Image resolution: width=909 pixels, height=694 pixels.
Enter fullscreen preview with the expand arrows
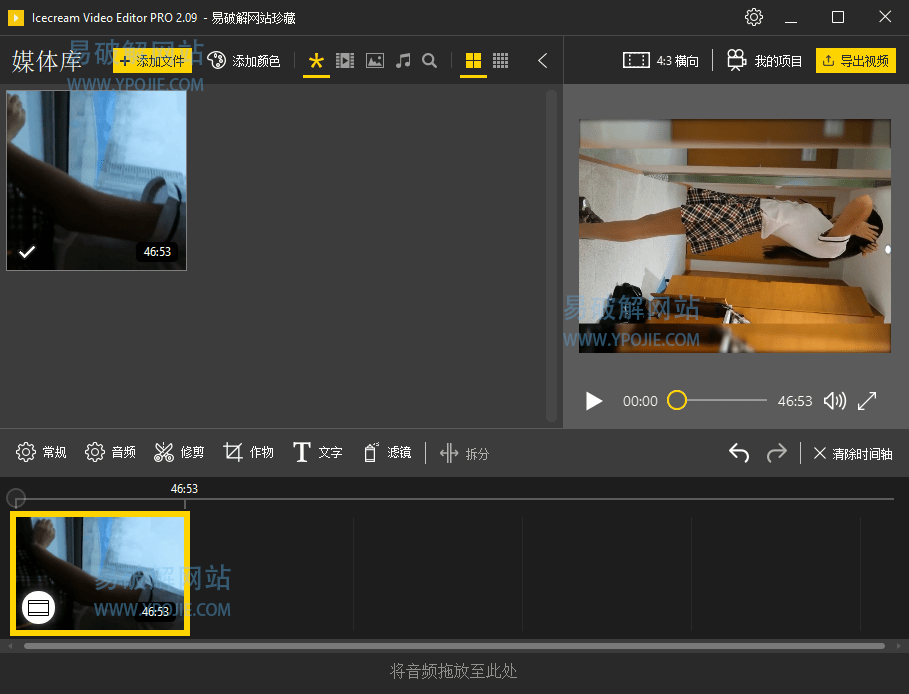(867, 401)
